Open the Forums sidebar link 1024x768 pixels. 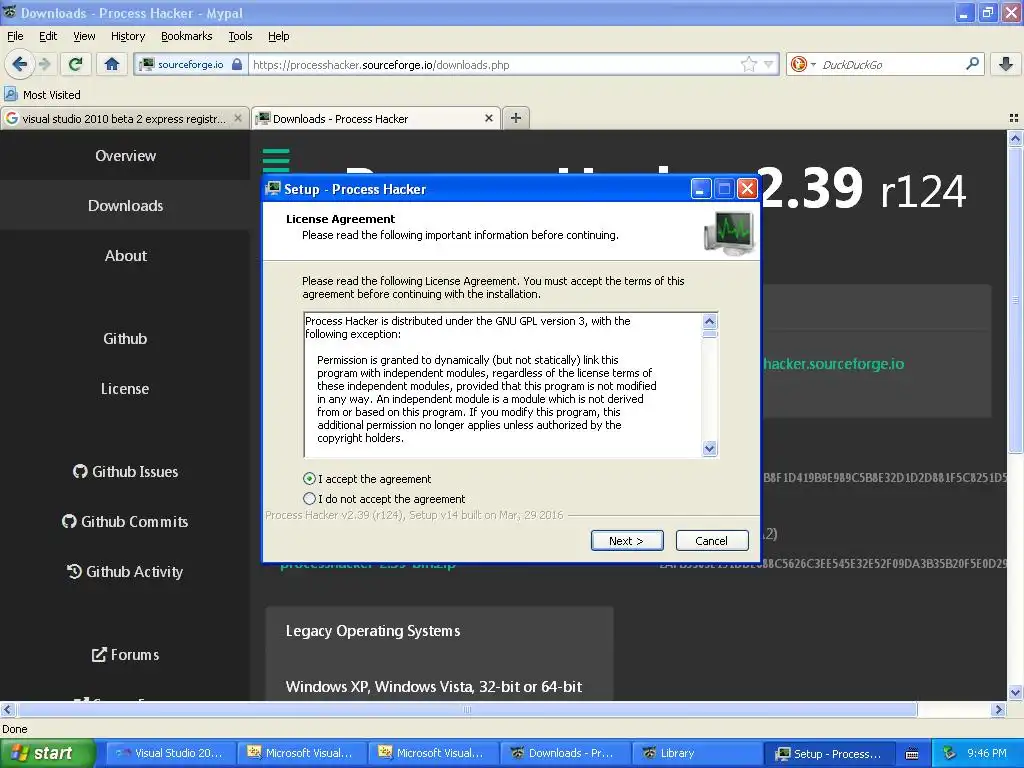click(x=125, y=654)
